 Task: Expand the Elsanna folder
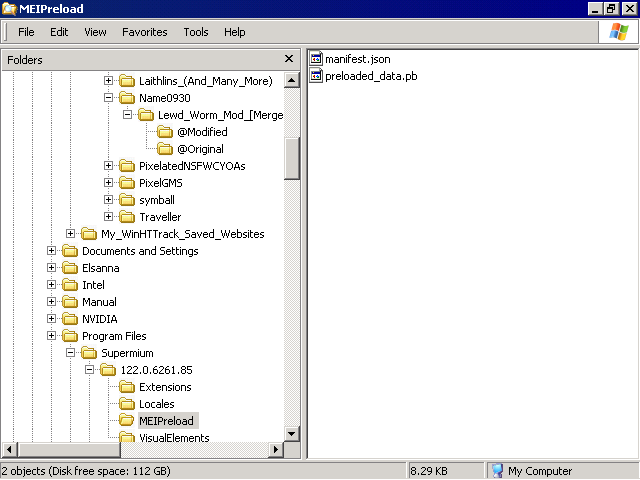click(51, 268)
